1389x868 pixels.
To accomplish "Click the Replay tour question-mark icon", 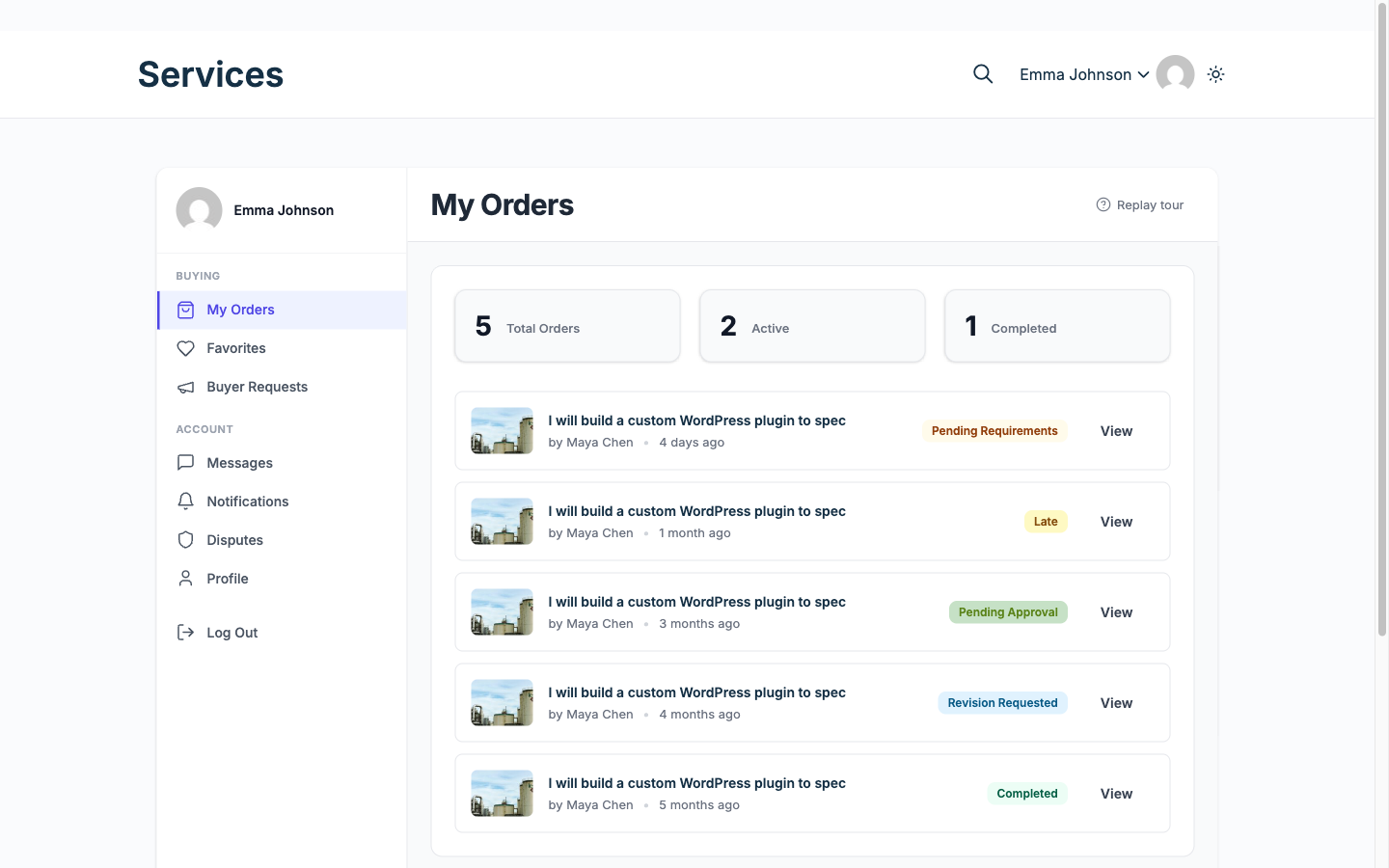I will point(1103,204).
